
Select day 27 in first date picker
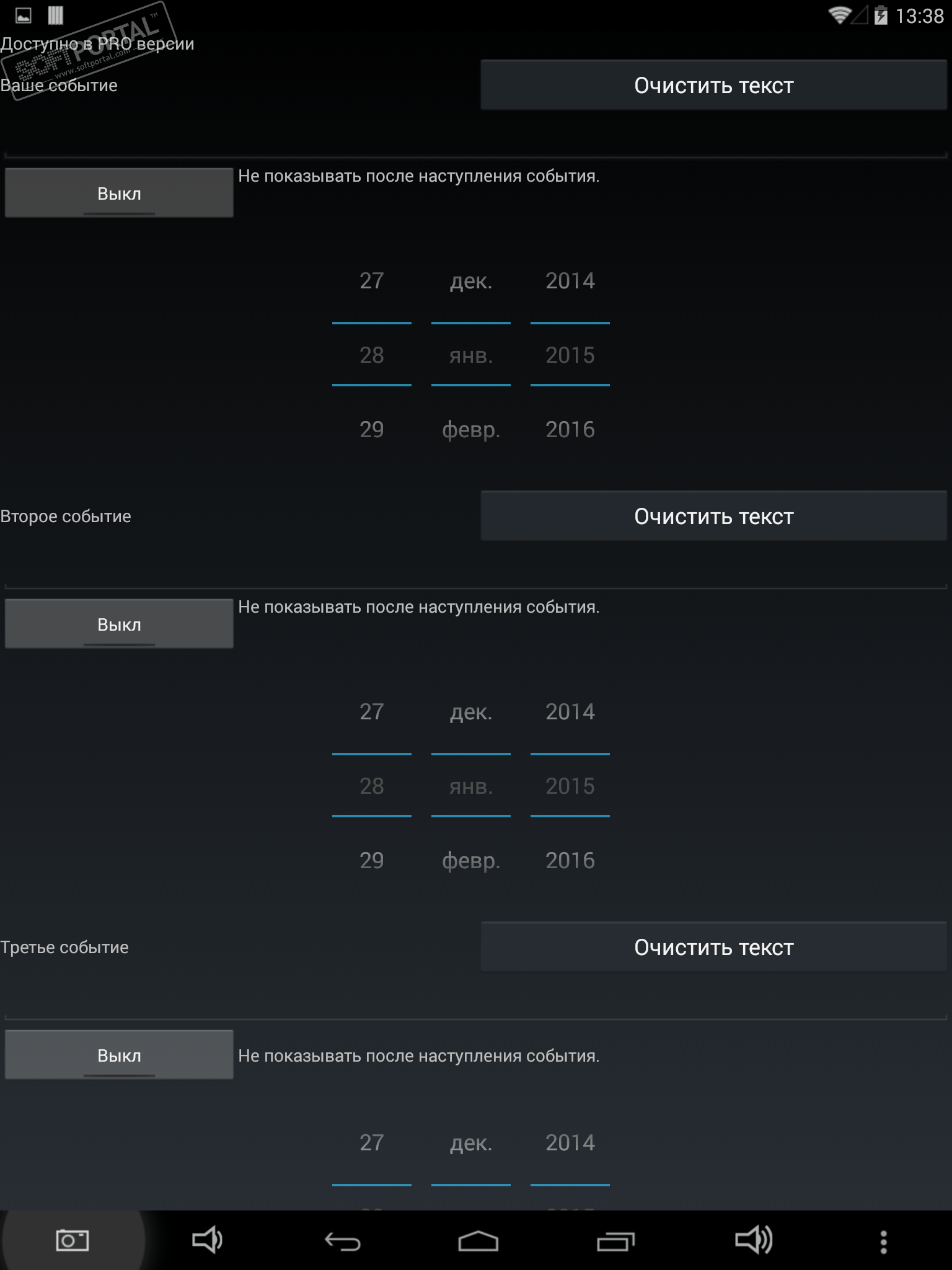pyautogui.click(x=372, y=281)
